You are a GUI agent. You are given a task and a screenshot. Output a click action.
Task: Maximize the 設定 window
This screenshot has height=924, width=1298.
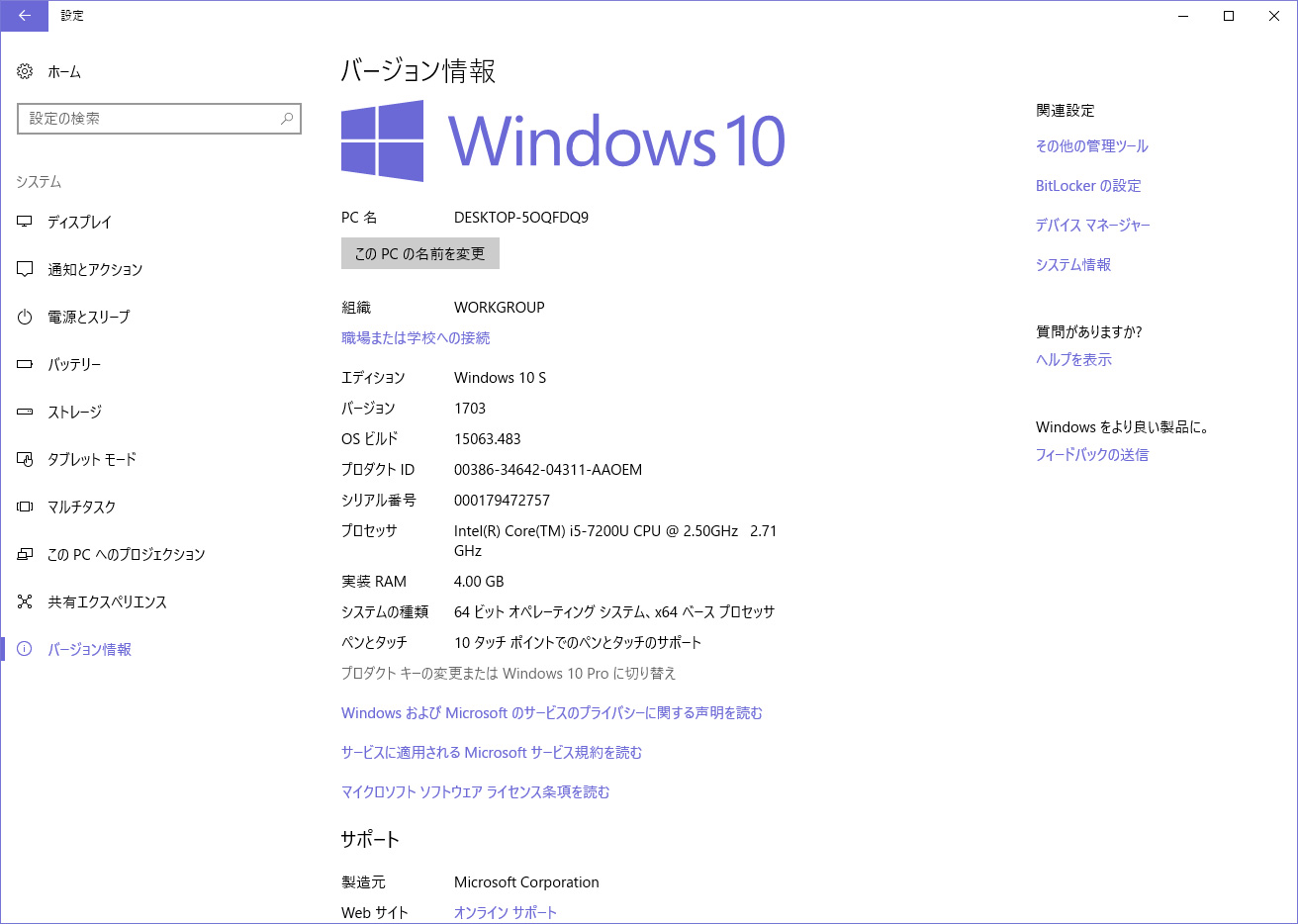click(x=1229, y=16)
